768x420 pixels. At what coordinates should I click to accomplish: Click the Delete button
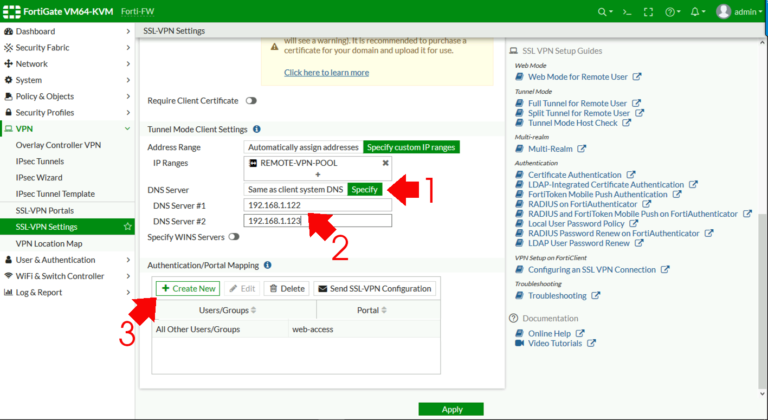pos(287,288)
